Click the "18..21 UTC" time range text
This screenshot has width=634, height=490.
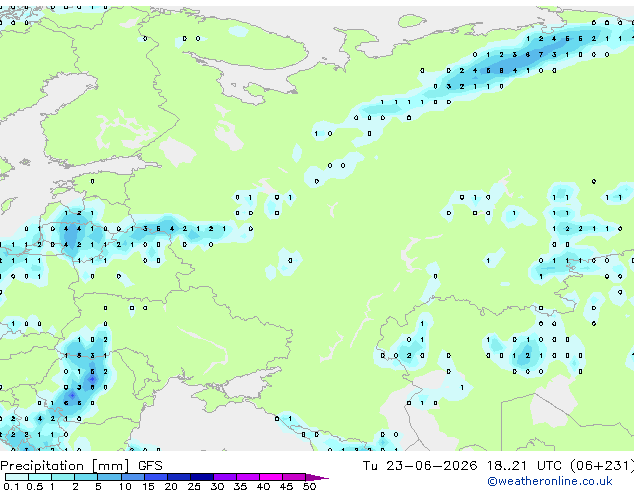(524, 466)
